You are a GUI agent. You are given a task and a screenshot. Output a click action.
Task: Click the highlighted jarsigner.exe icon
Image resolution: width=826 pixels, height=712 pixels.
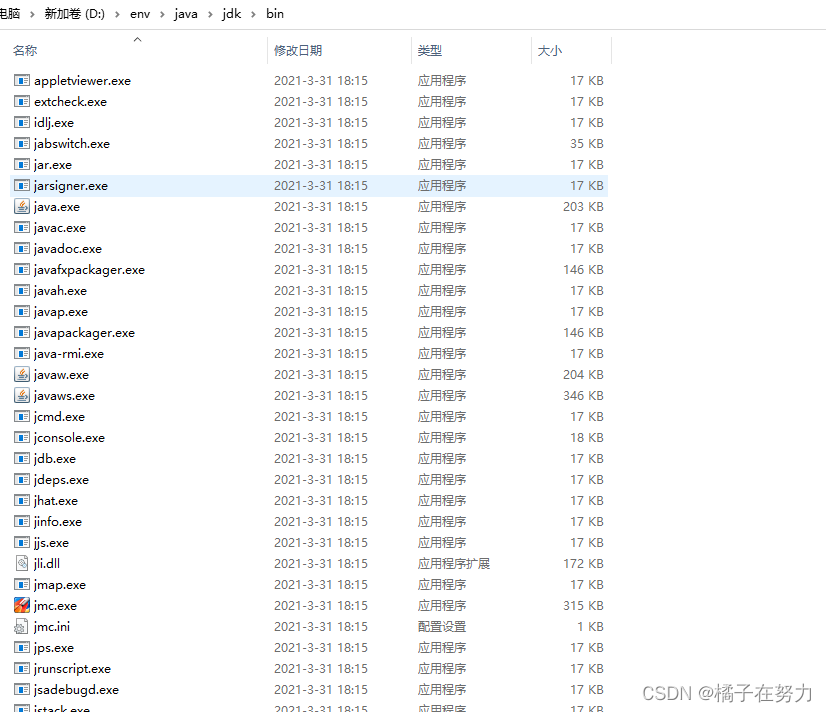pyautogui.click(x=23, y=185)
